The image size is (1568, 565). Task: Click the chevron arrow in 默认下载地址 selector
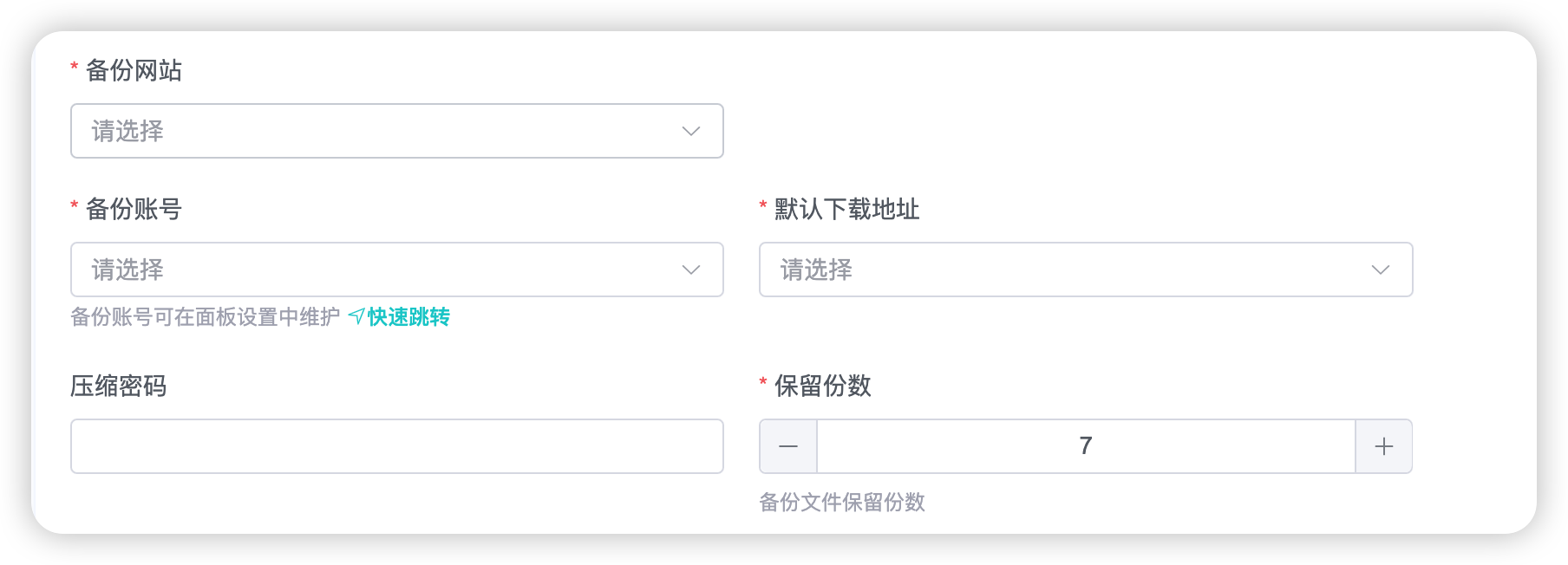(x=1381, y=270)
